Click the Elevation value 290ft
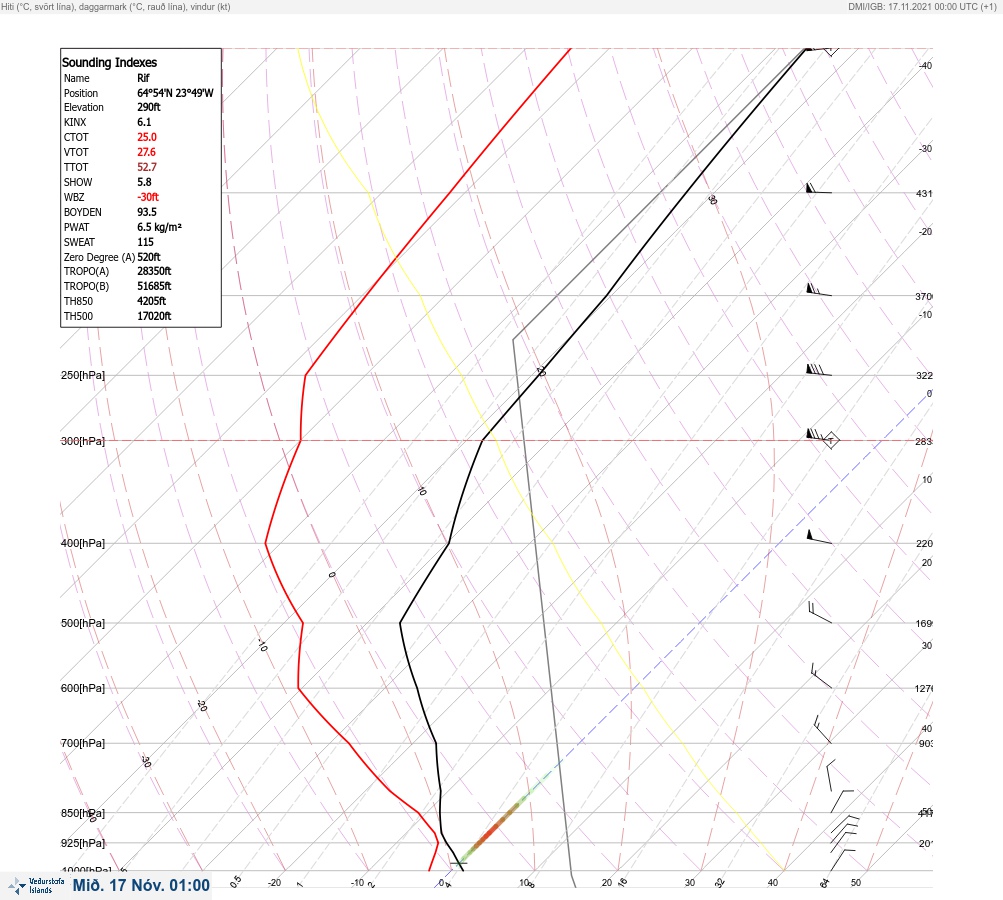Screen dimensions: 1003x900 (x=148, y=107)
